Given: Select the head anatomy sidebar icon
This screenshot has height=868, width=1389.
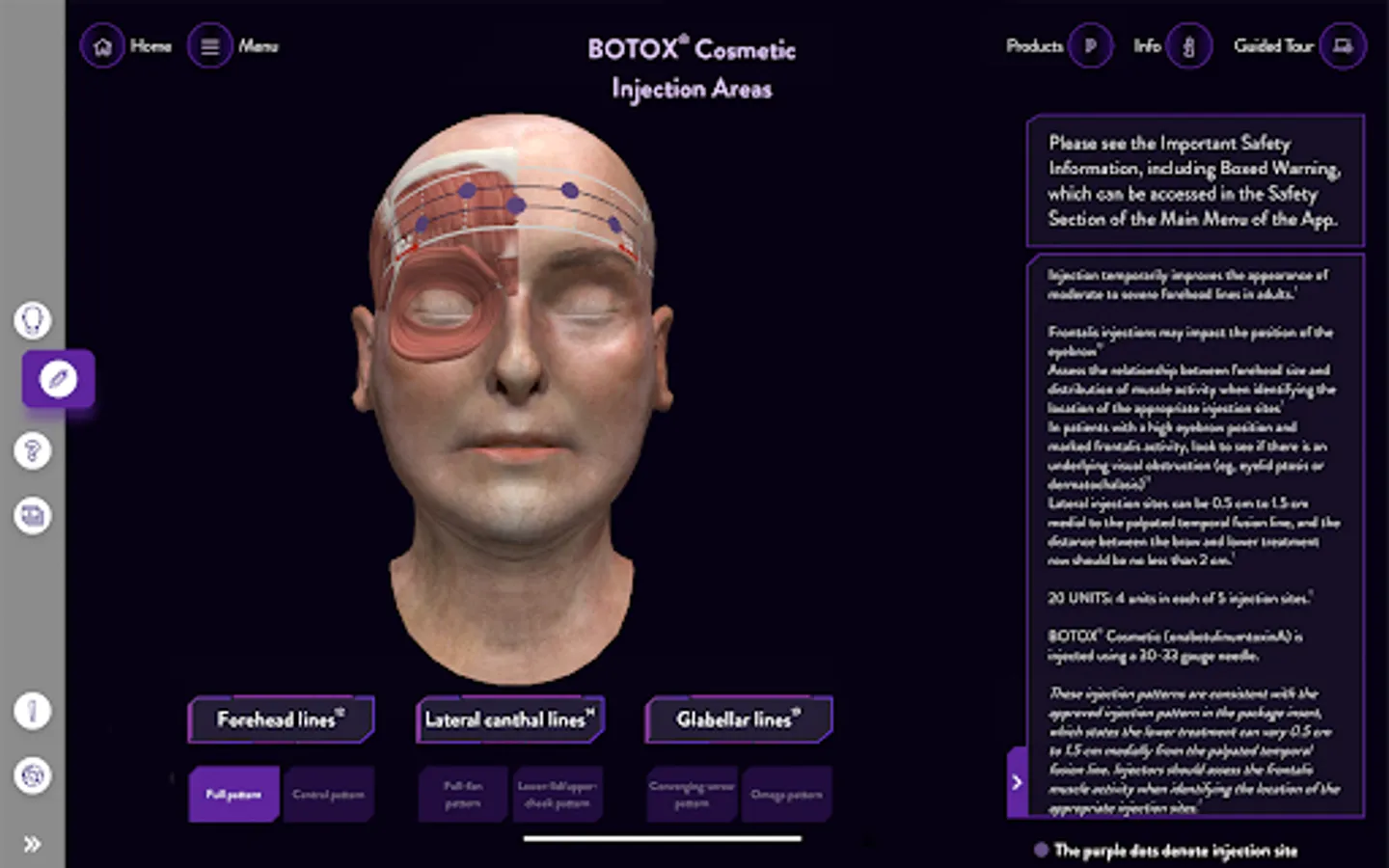Looking at the screenshot, I should coord(33,319).
